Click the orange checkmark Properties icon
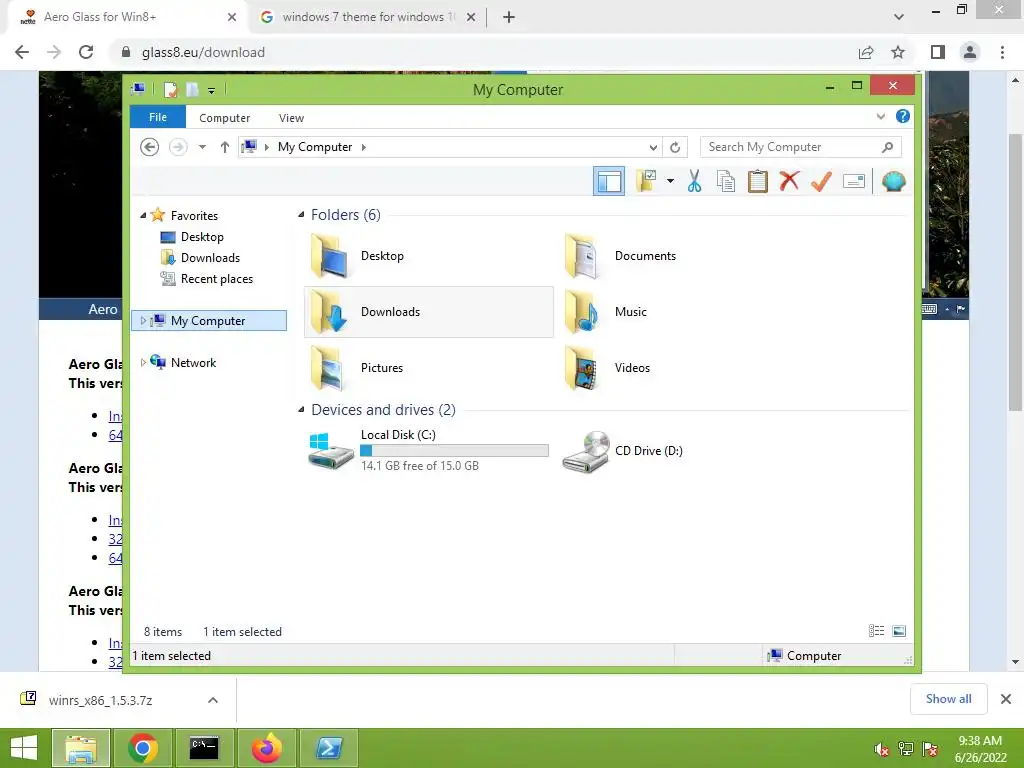Image resolution: width=1024 pixels, height=768 pixels. 821,181
